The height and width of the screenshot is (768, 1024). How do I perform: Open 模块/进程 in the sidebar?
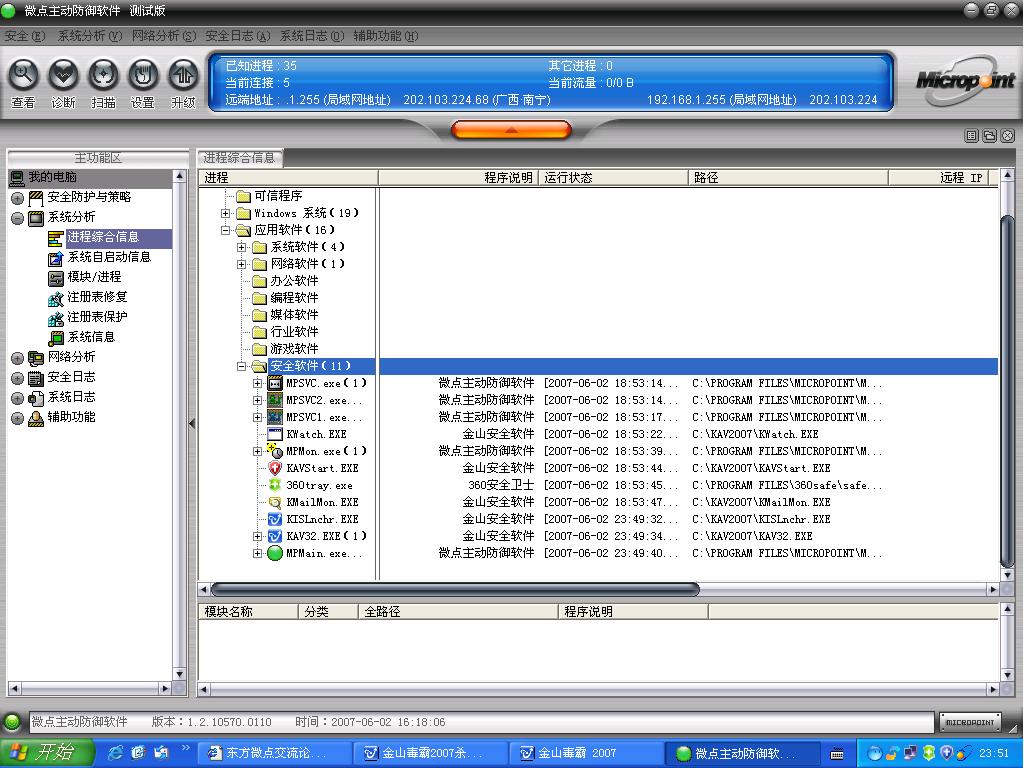click(94, 277)
